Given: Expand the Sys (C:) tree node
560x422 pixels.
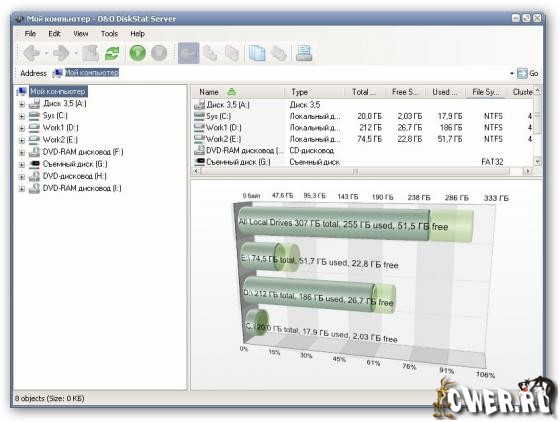Looking at the screenshot, I should [22, 116].
